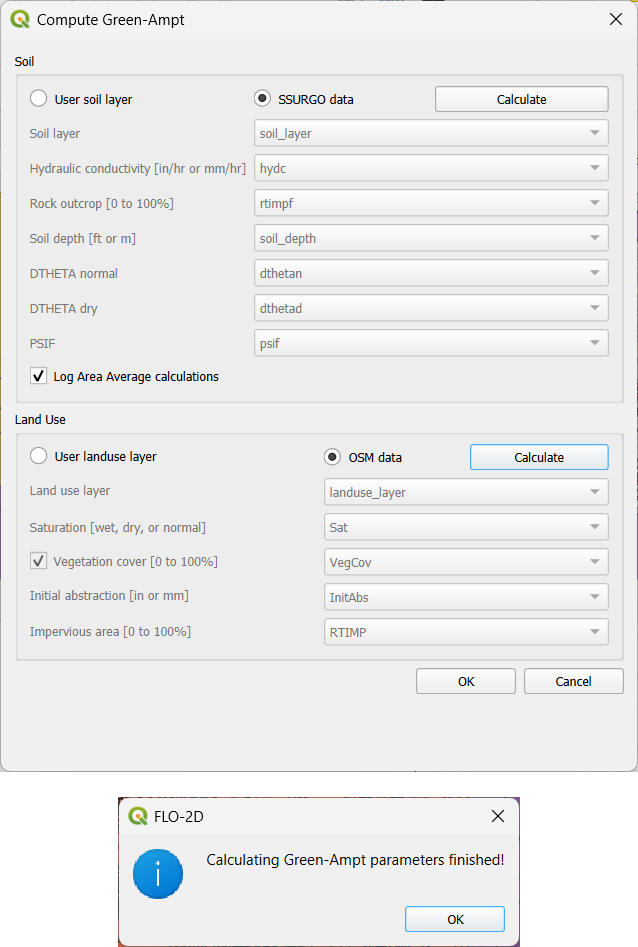Toggle the Vegetation cover checkbox
This screenshot has width=638, height=947.
pyautogui.click(x=39, y=562)
